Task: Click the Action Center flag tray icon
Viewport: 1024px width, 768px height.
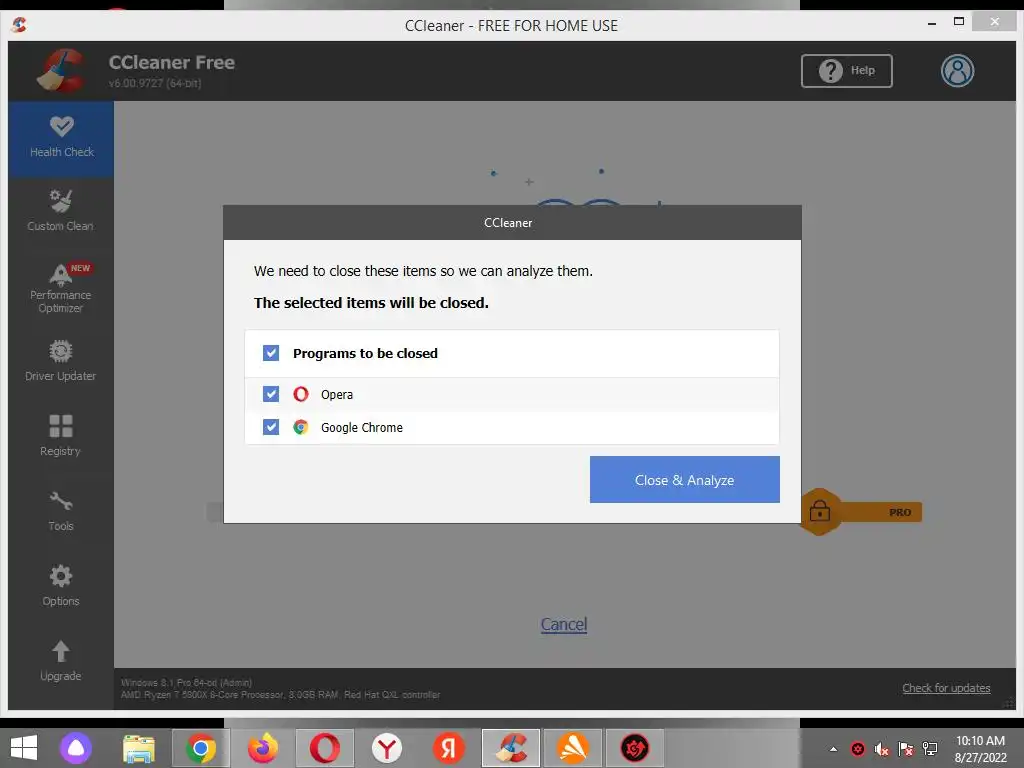Action: 906,749
